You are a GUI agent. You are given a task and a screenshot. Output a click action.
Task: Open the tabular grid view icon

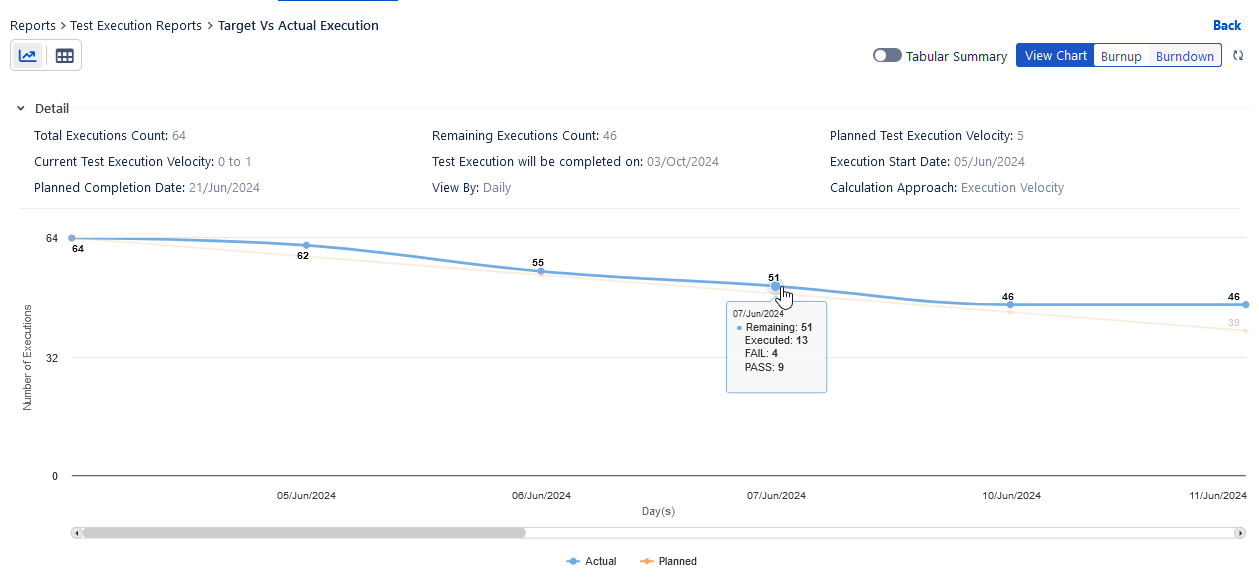[64, 55]
